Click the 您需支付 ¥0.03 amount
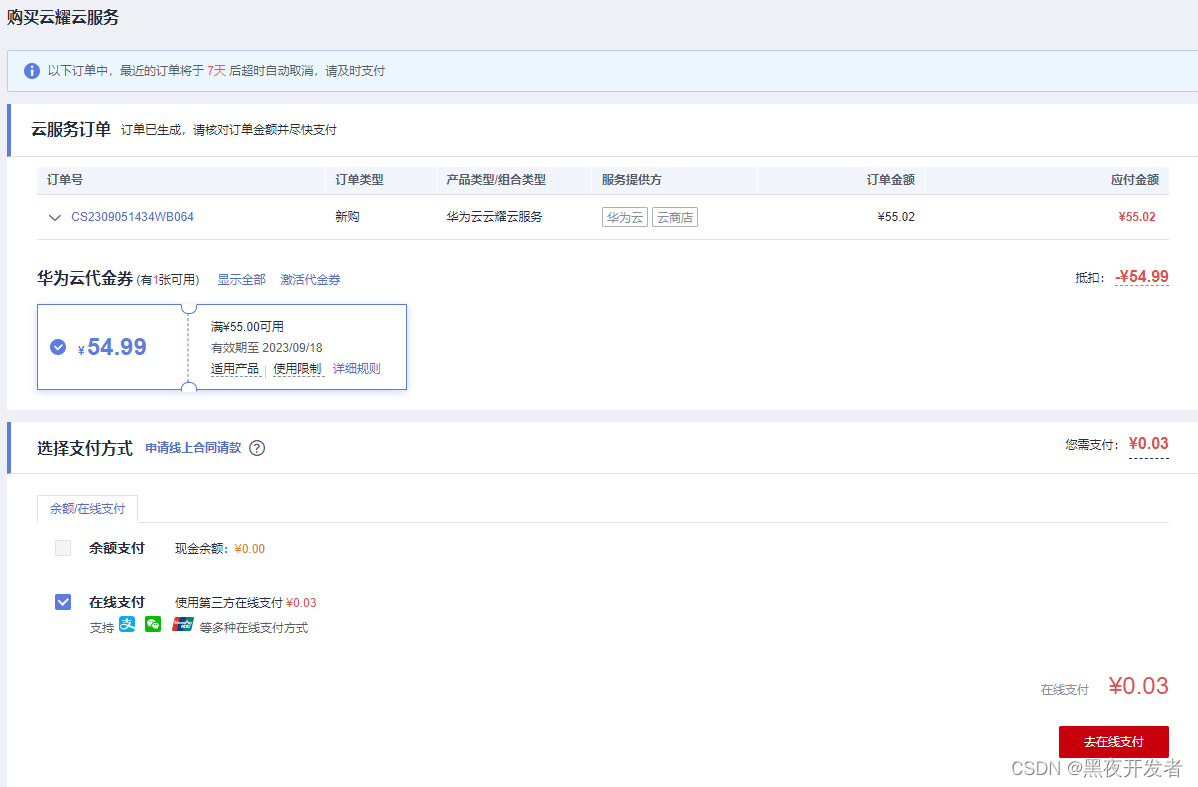This screenshot has width=1198, height=787. tap(1148, 444)
